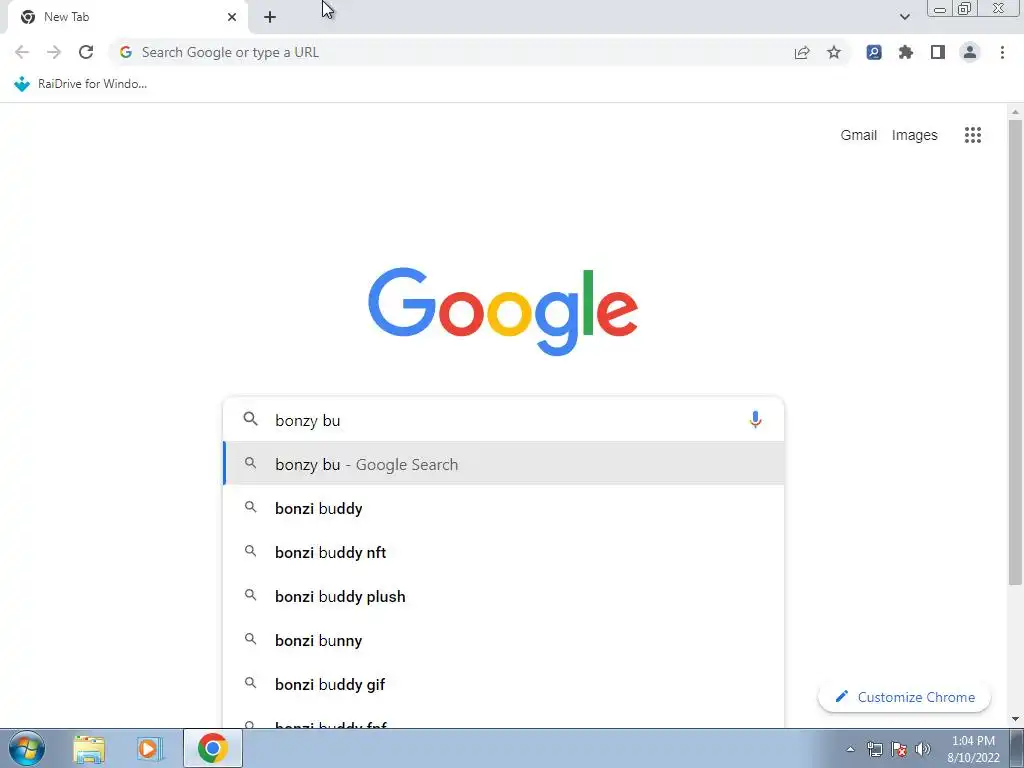Click the volume speaker tray icon
This screenshot has height=768, width=1024.
(x=923, y=749)
